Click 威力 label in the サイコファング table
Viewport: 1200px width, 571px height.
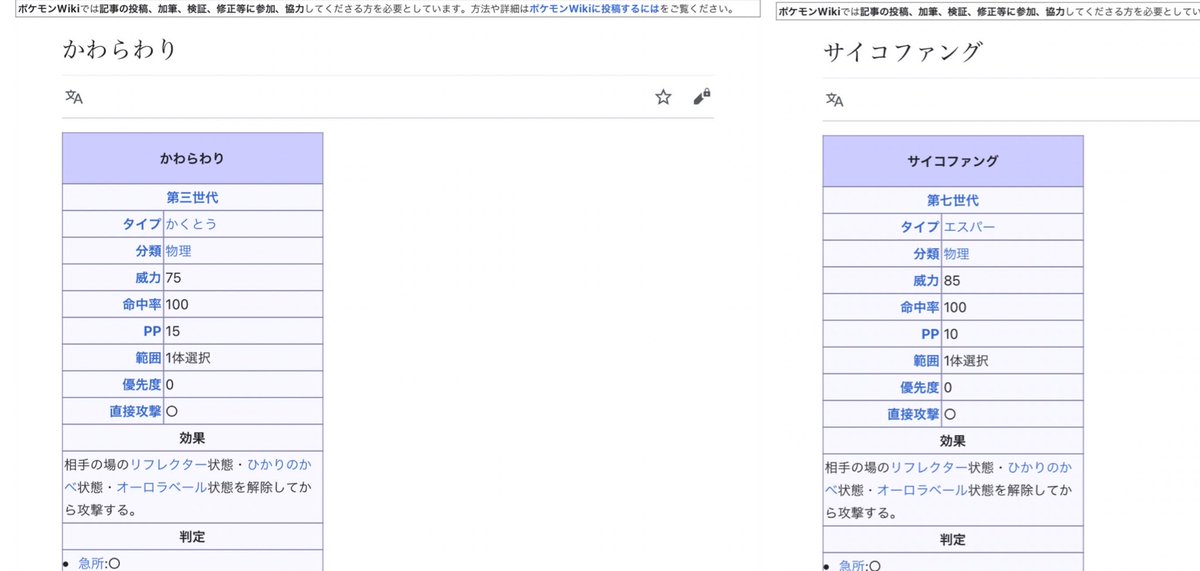pos(927,281)
